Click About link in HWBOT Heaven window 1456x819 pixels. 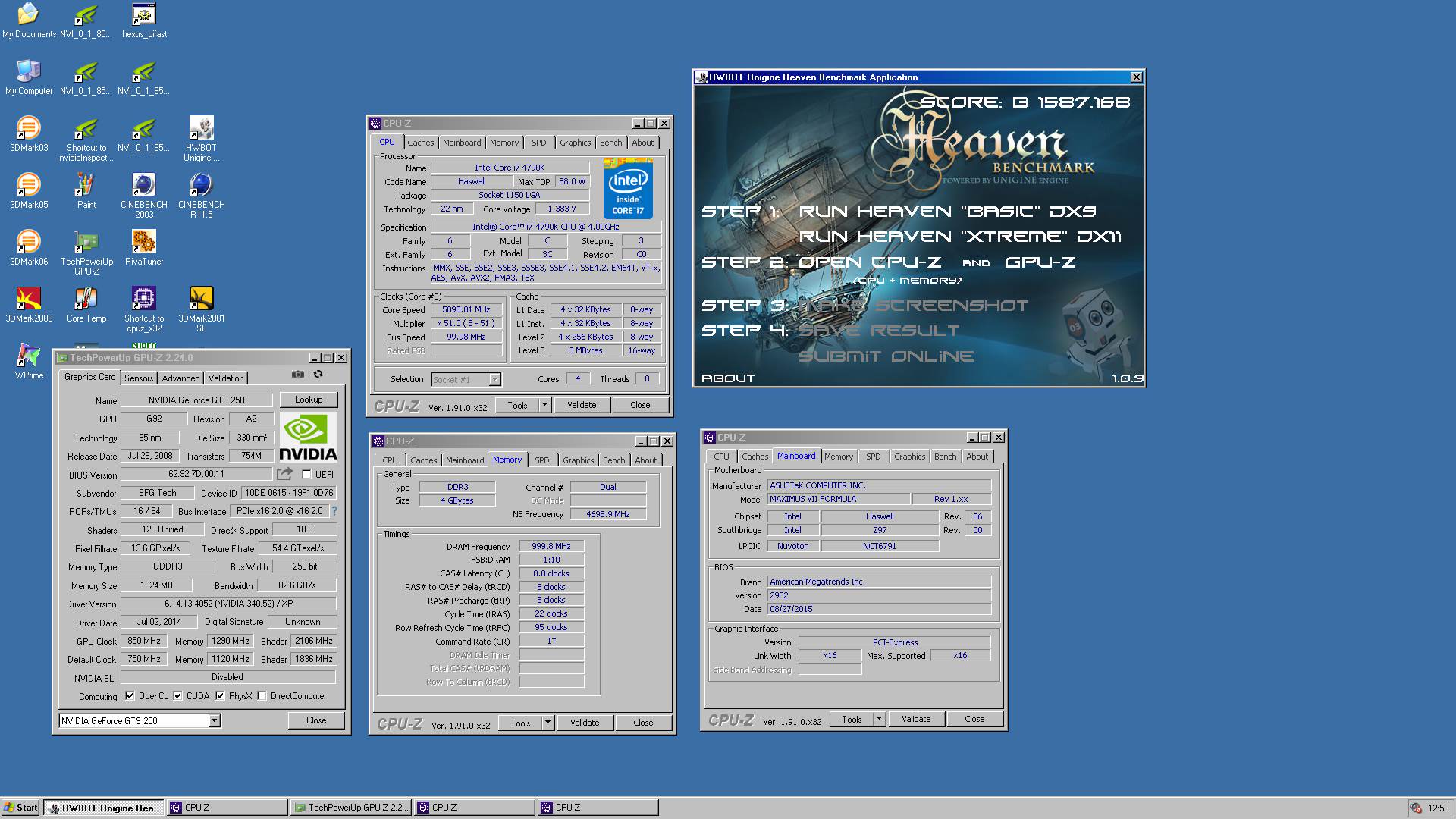(x=728, y=378)
